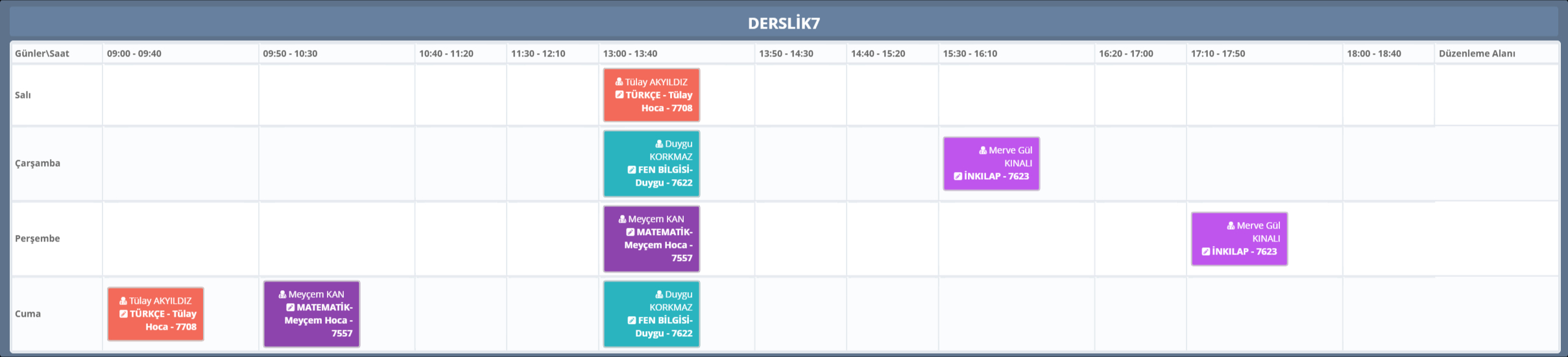Click edit icon on Cuma TÜRKÇE card
This screenshot has height=357, width=1568.
coord(123,314)
